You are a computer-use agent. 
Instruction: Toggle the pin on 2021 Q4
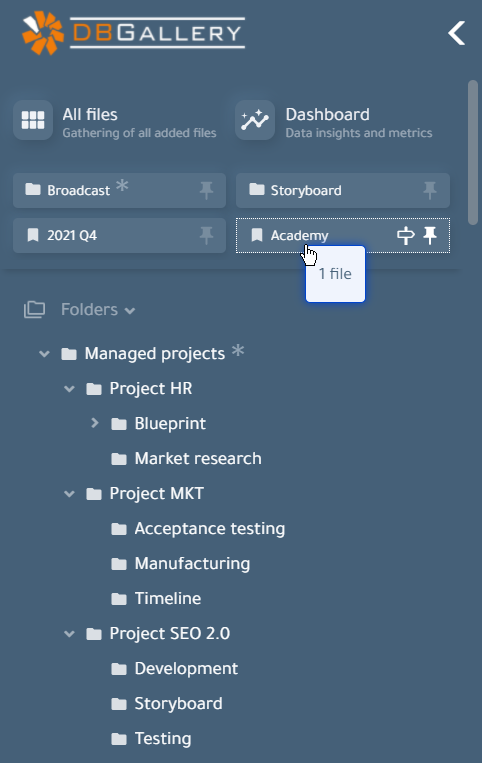[206, 236]
